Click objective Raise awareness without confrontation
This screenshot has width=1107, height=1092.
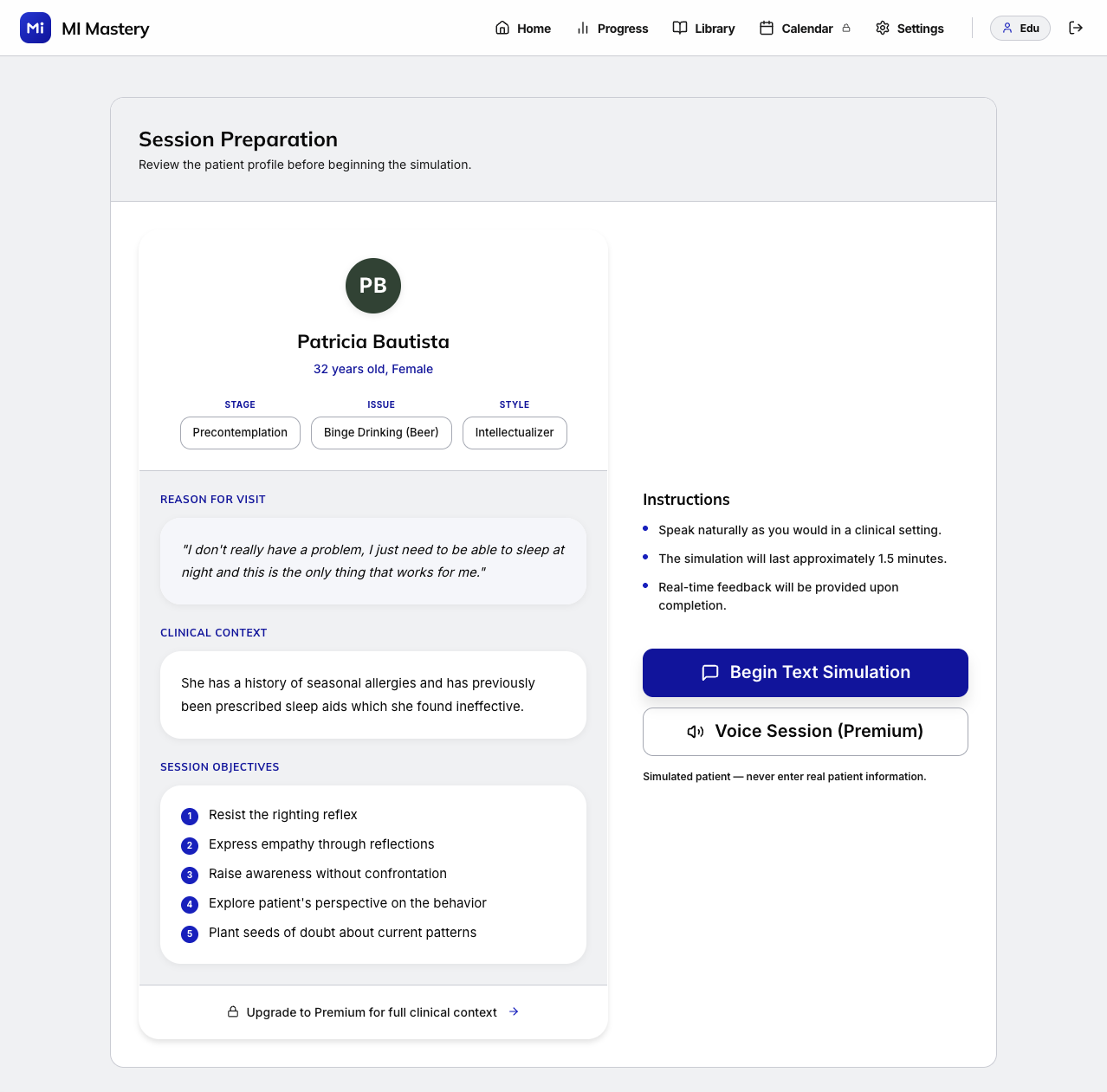point(327,874)
